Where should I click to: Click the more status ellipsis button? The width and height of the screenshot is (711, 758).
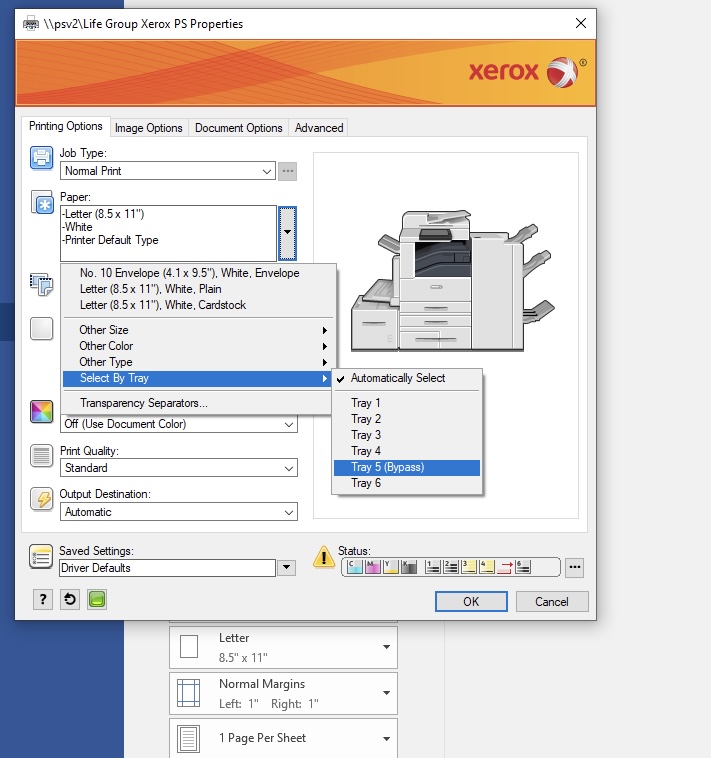coord(574,567)
